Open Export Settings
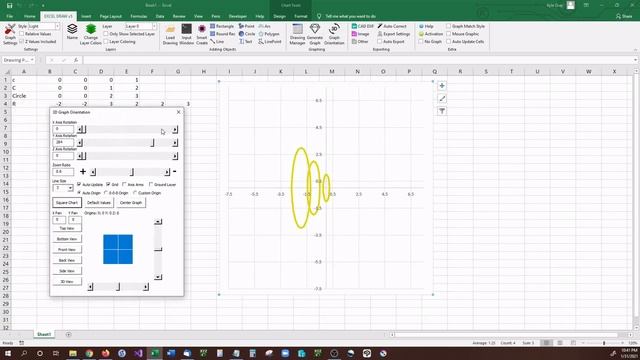 point(393,34)
